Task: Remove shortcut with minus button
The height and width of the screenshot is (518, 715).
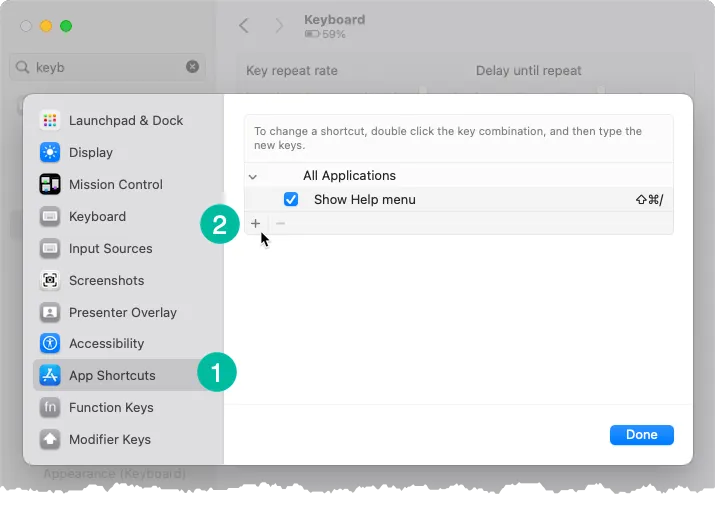Action: (280, 223)
